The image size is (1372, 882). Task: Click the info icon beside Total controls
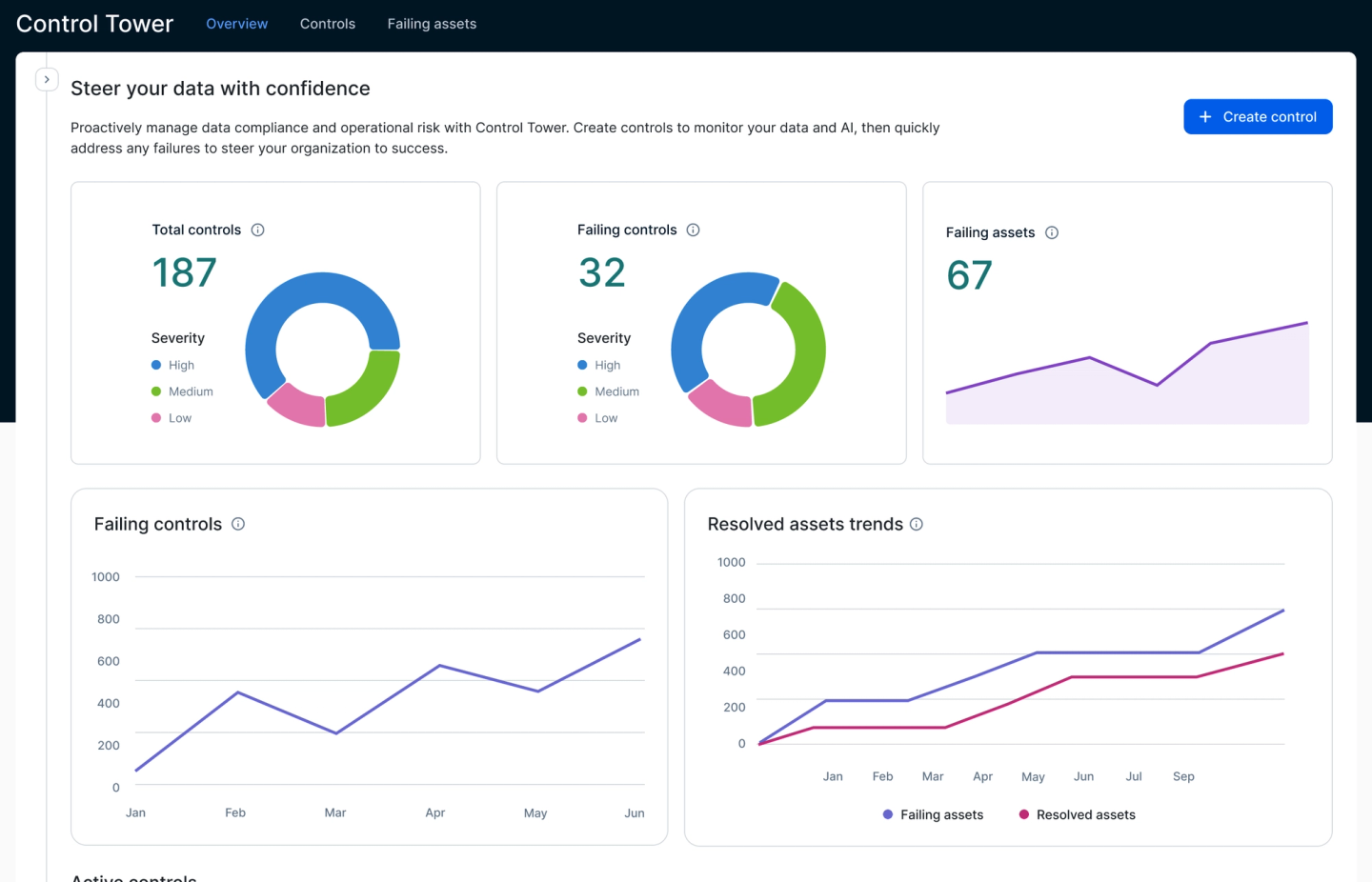point(257,230)
